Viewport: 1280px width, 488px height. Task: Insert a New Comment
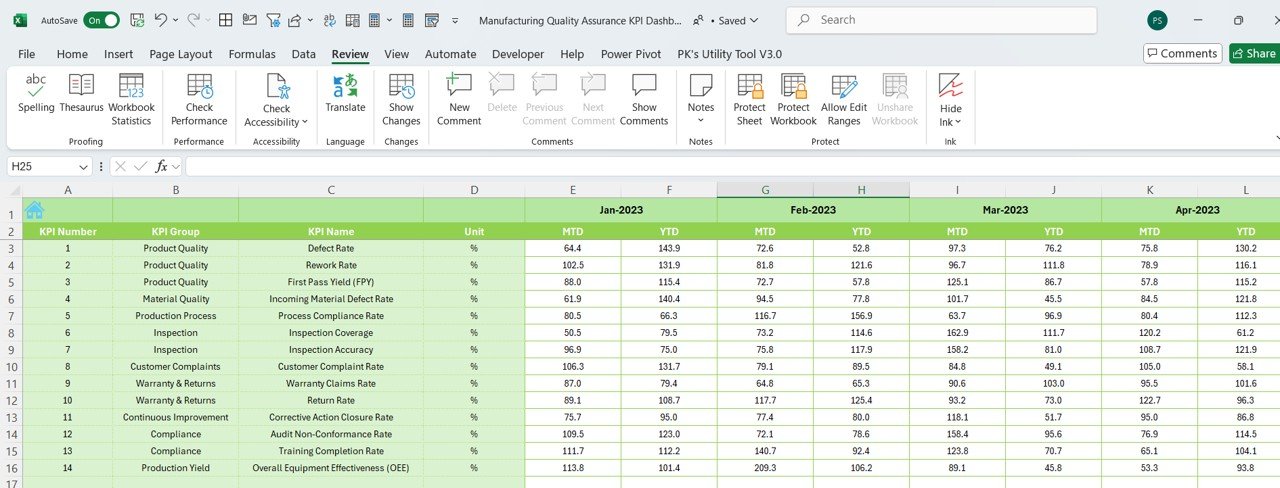pos(459,100)
